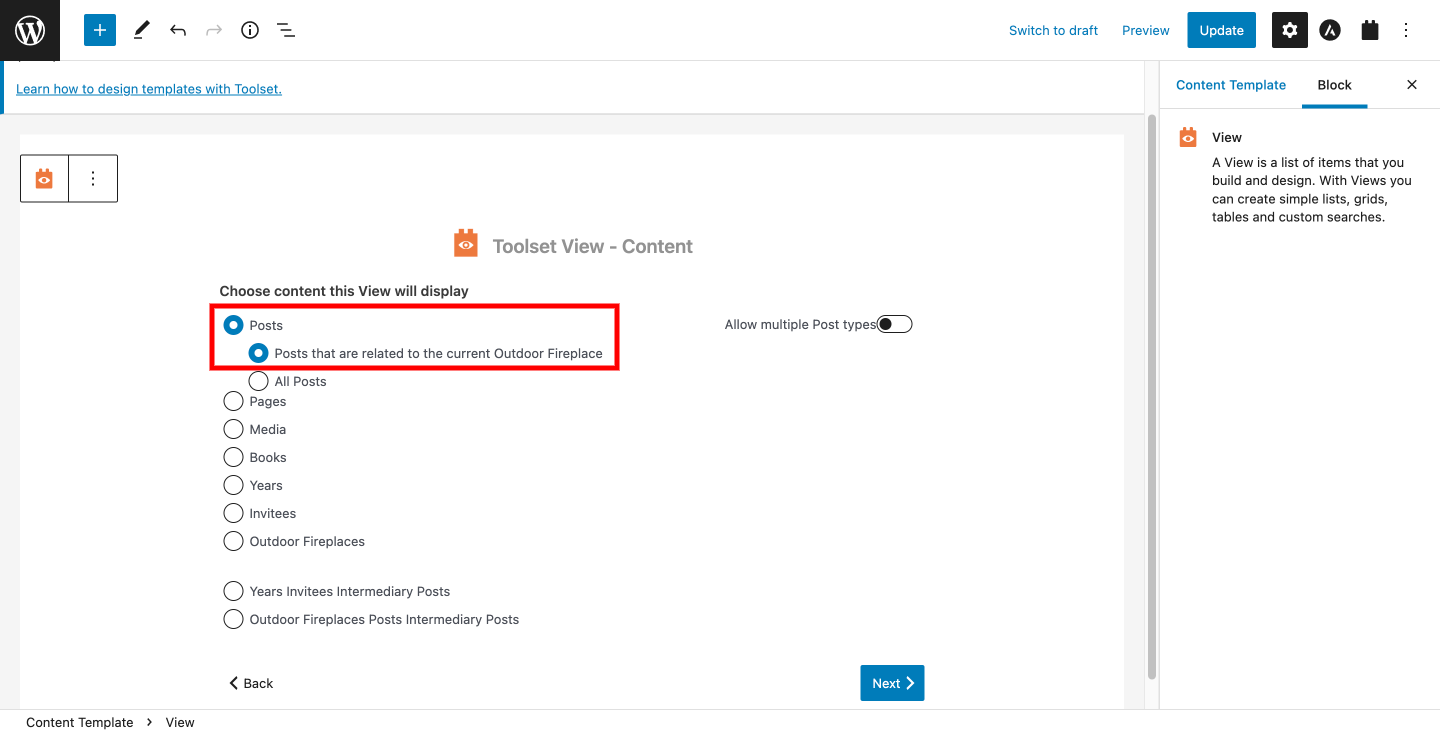Click the Toolset View - Content heading
Image resolution: width=1440 pixels, height=734 pixels.
[593, 246]
